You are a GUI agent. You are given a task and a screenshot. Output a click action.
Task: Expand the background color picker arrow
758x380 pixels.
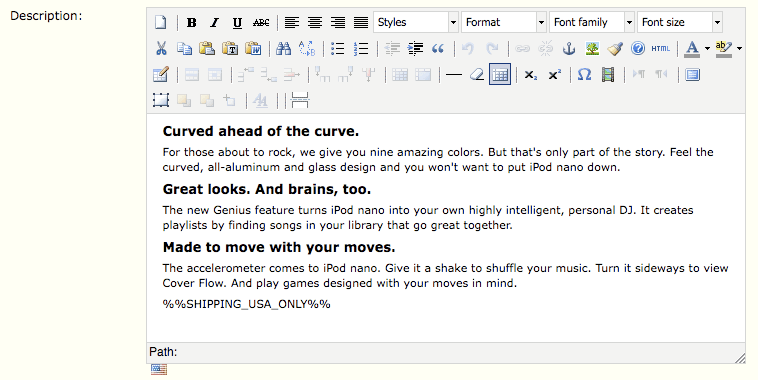pos(739,48)
